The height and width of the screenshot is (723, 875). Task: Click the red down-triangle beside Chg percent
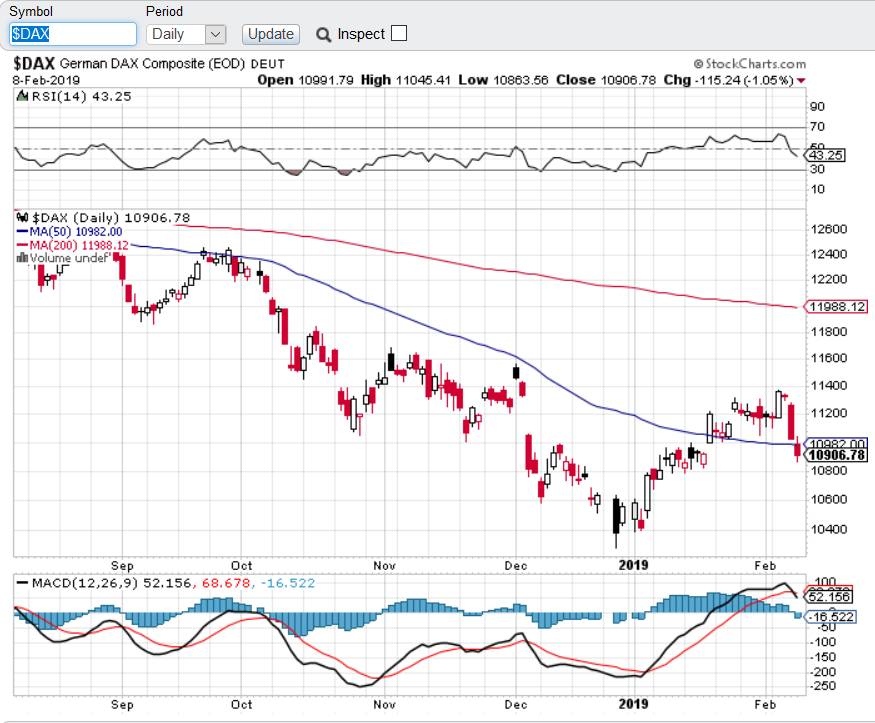point(802,80)
